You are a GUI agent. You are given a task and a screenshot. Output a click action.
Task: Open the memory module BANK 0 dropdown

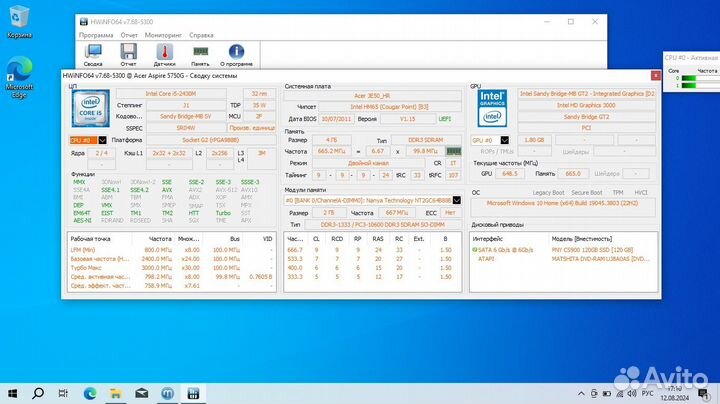click(456, 200)
